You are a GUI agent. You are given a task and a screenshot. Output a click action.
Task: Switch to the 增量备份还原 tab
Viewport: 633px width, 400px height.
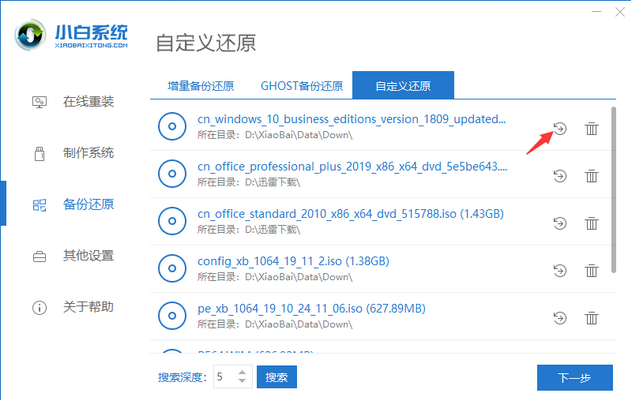pos(199,85)
